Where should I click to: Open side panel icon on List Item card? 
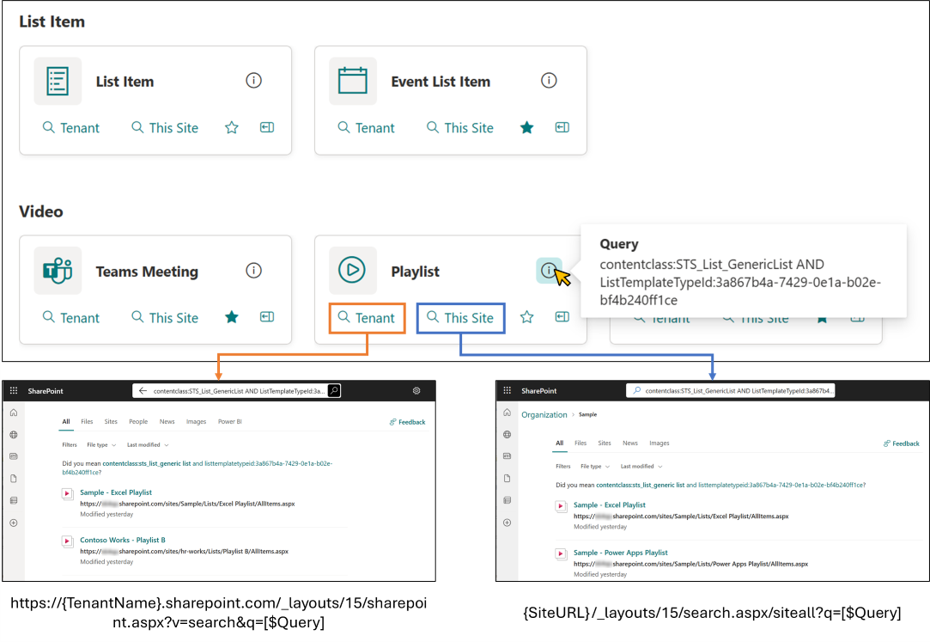(x=267, y=128)
